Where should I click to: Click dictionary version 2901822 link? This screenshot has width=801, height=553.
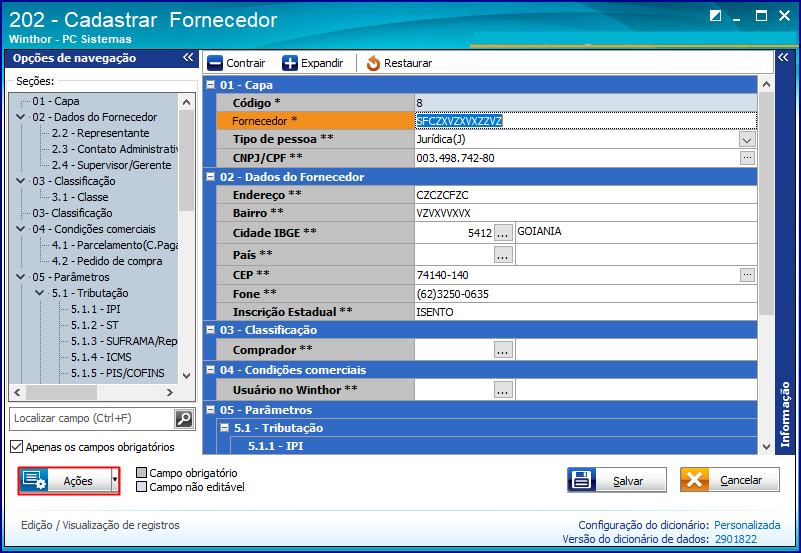[x=736, y=539]
